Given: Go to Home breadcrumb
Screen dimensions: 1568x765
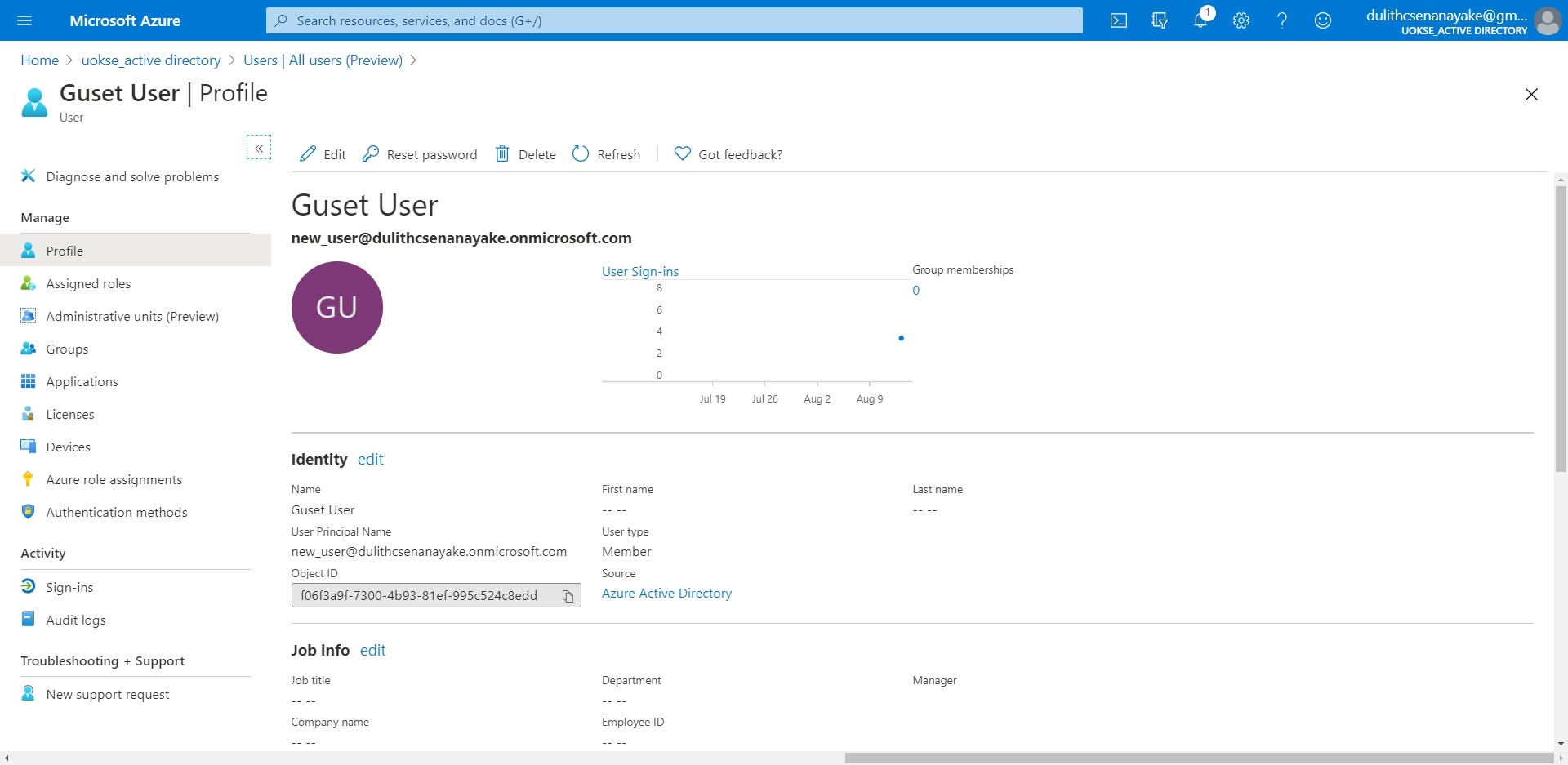Looking at the screenshot, I should (x=39, y=60).
